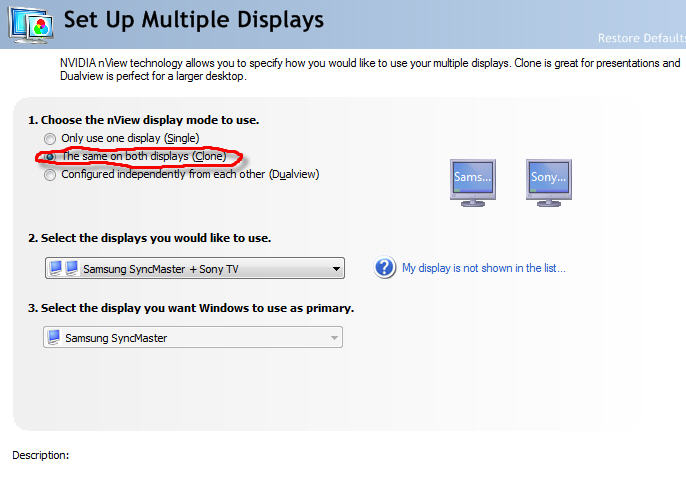This screenshot has height=502, width=686.
Task: Click Restore Defaults in the header
Action: click(642, 38)
